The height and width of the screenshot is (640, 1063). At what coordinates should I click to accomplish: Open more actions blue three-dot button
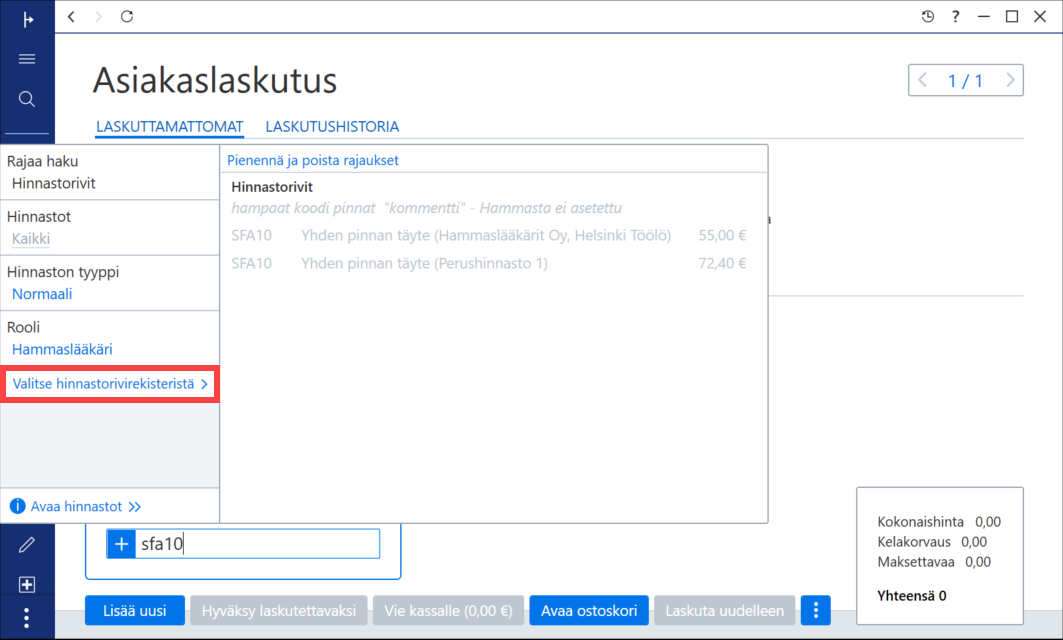pos(816,610)
